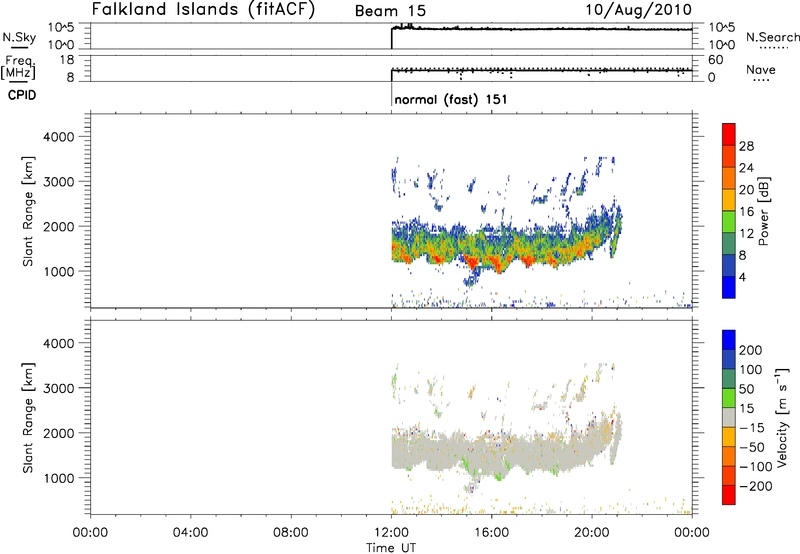
Task: Click the 'Power [dB]' color bar title
Action: click(x=764, y=211)
